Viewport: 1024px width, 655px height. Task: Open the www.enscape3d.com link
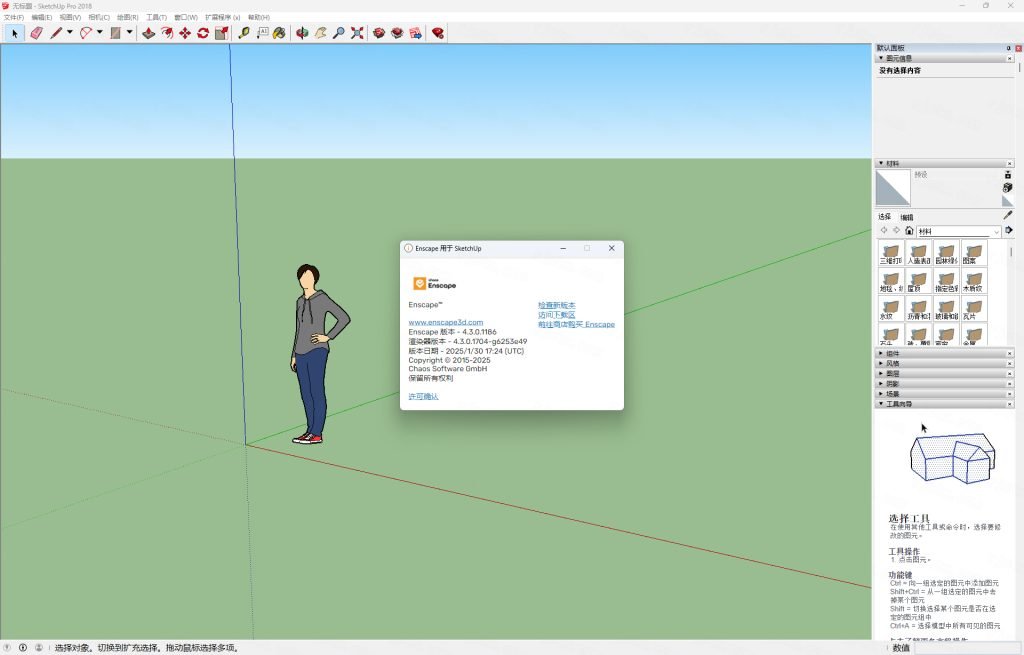pos(445,322)
